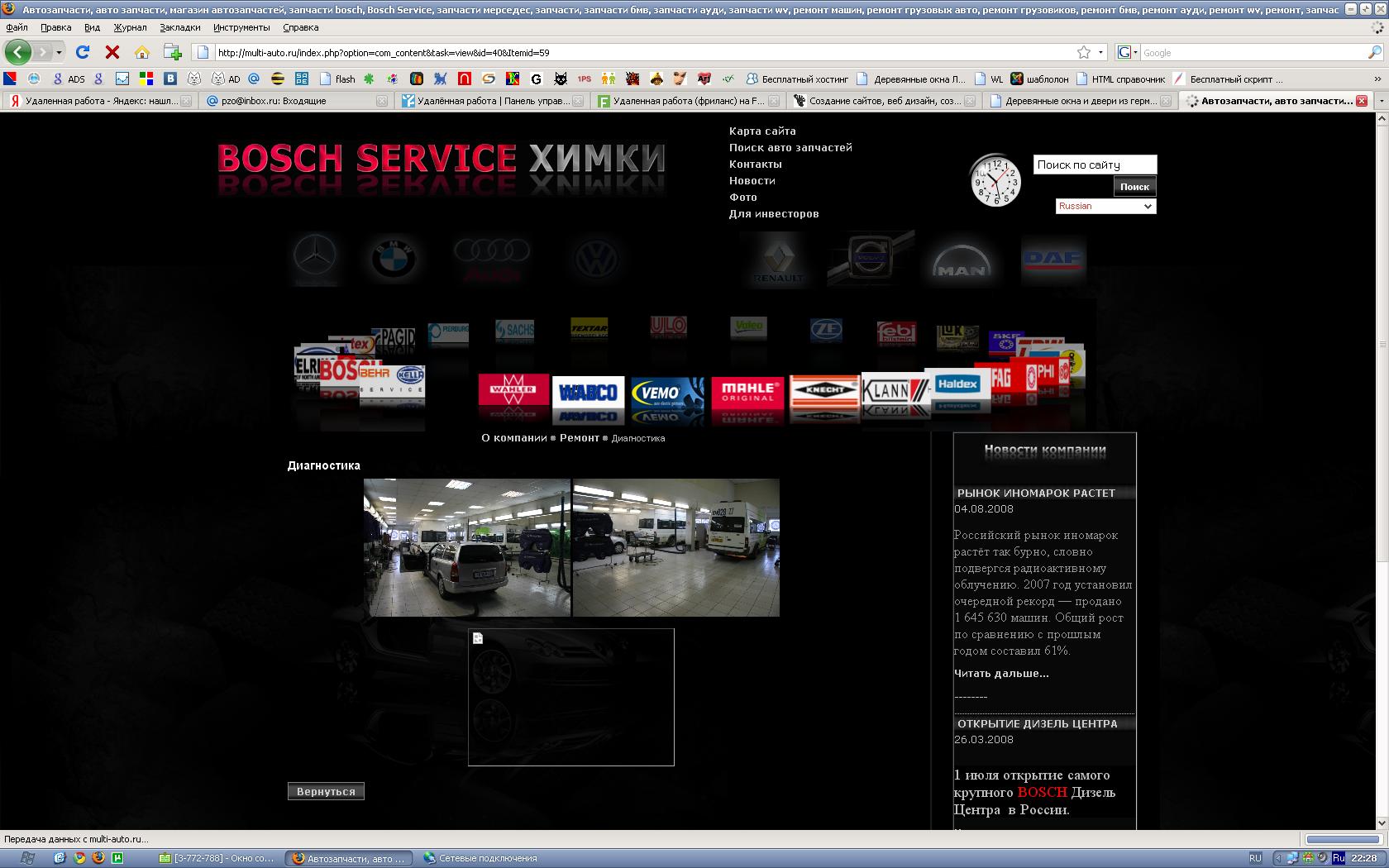Open the back/forward history dropdown arrow

[60, 52]
